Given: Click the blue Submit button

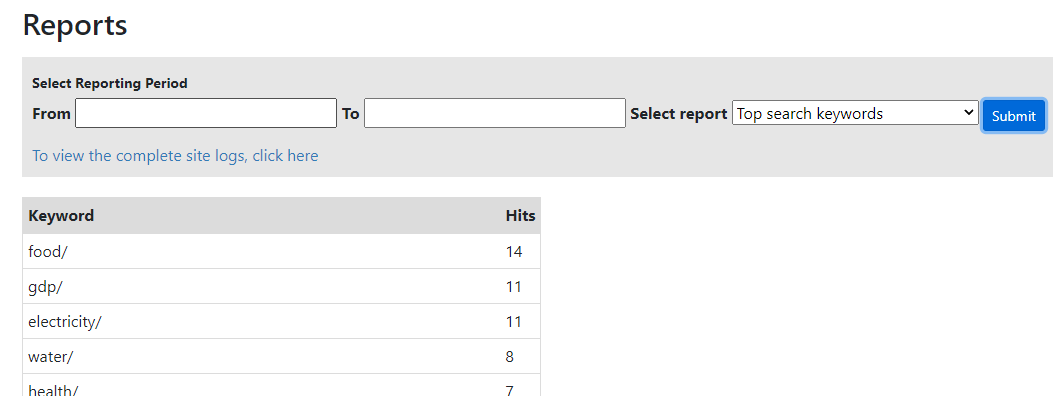Looking at the screenshot, I should (1013, 115).
